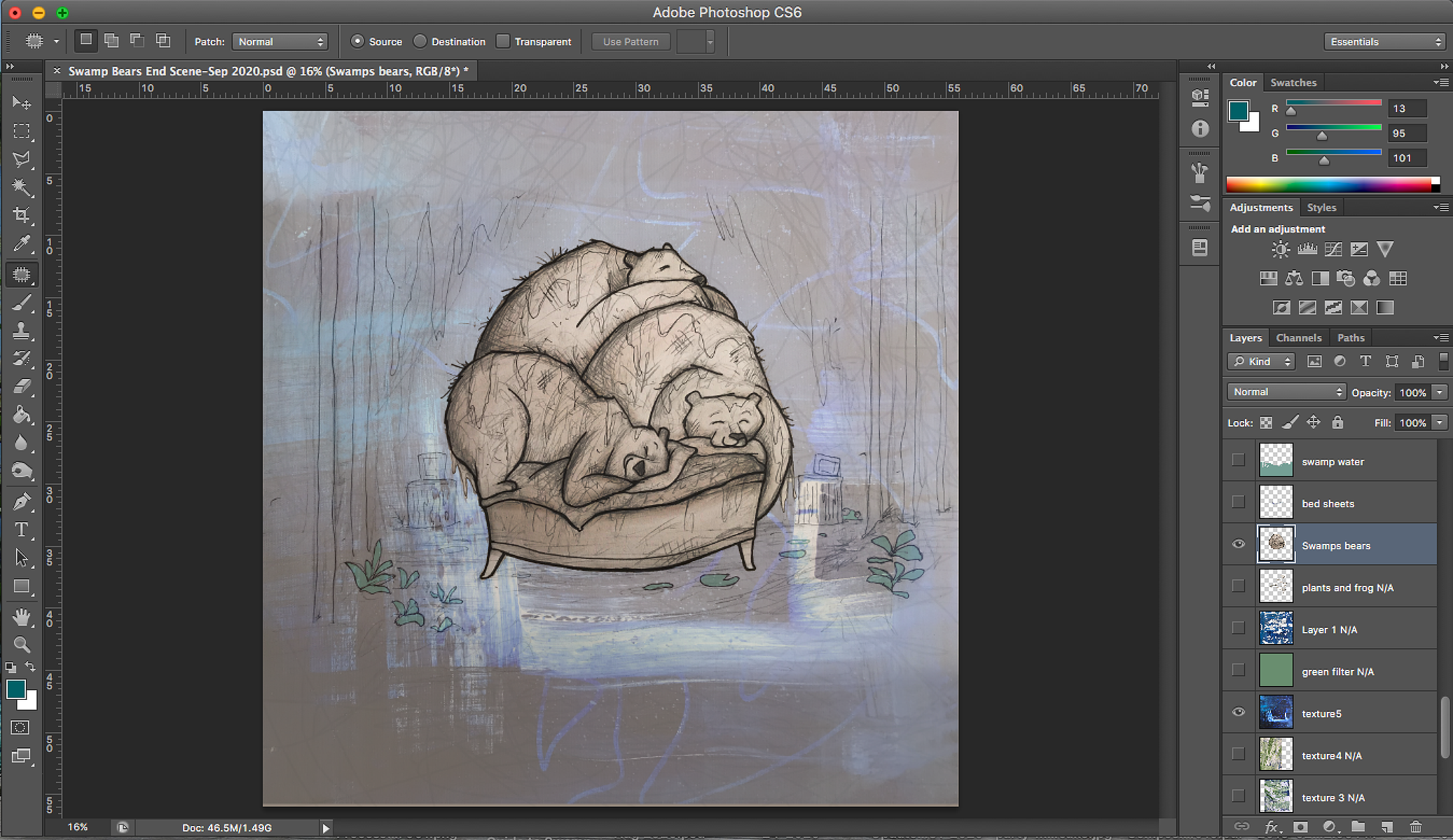1453x840 pixels.
Task: Select the Type tool
Action: [x=22, y=530]
